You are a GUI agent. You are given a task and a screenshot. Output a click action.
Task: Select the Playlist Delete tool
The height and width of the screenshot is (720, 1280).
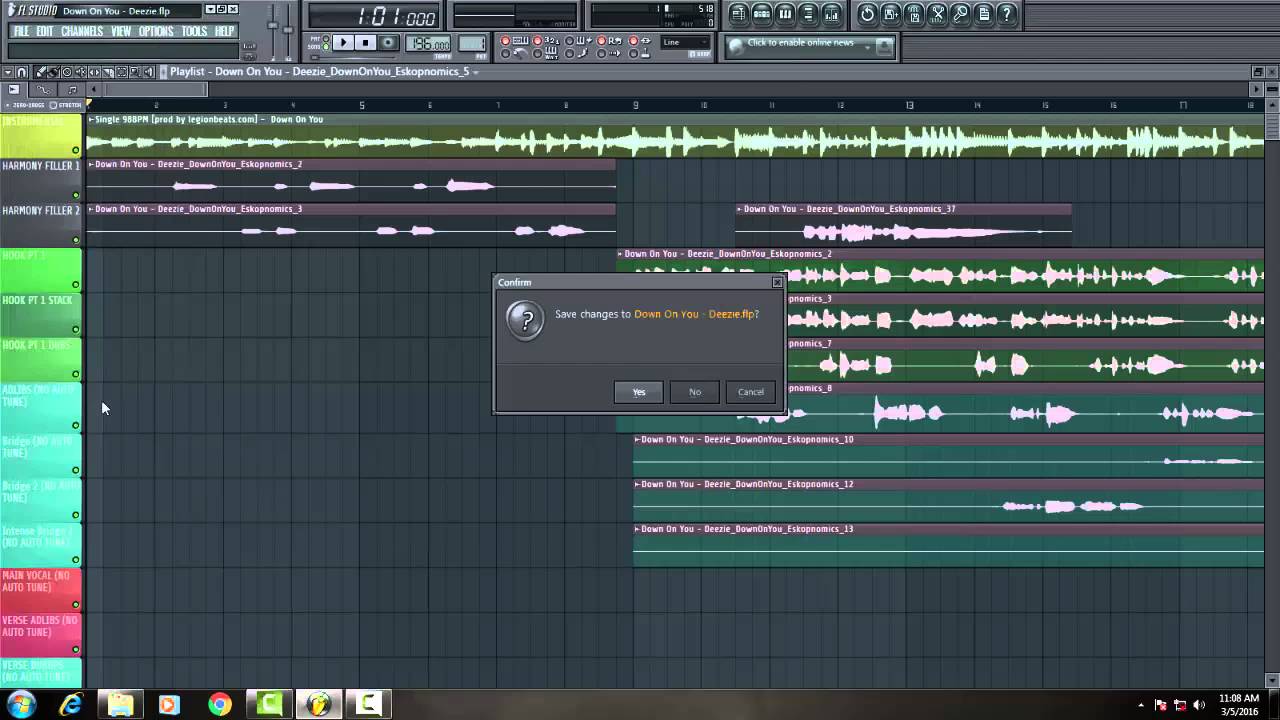67,72
